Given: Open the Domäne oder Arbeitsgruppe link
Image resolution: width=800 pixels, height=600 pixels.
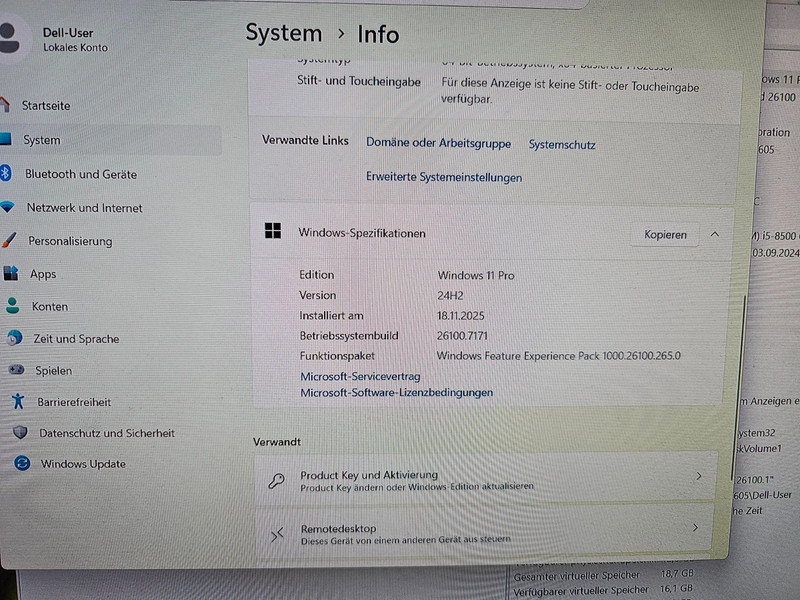Looking at the screenshot, I should tap(438, 144).
